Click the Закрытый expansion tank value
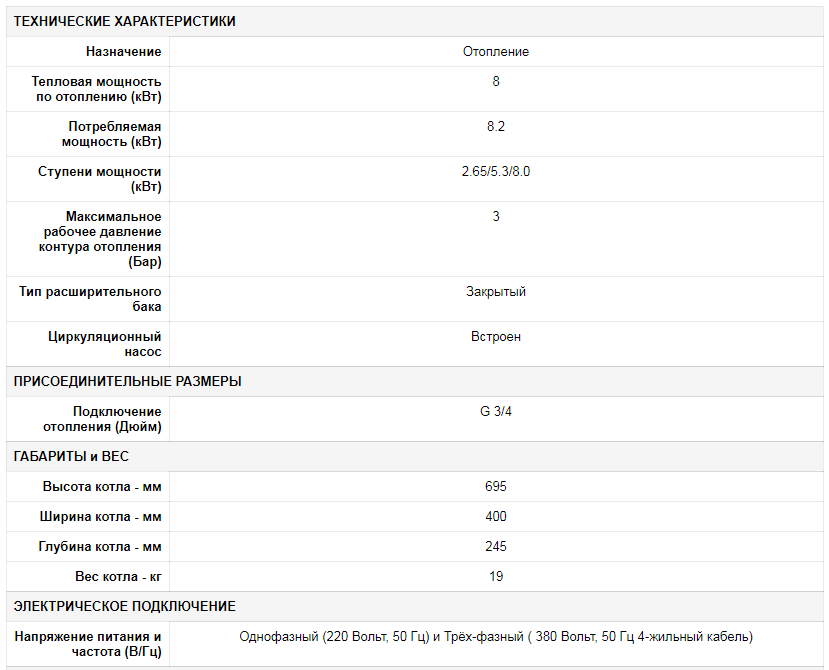 pos(496,292)
